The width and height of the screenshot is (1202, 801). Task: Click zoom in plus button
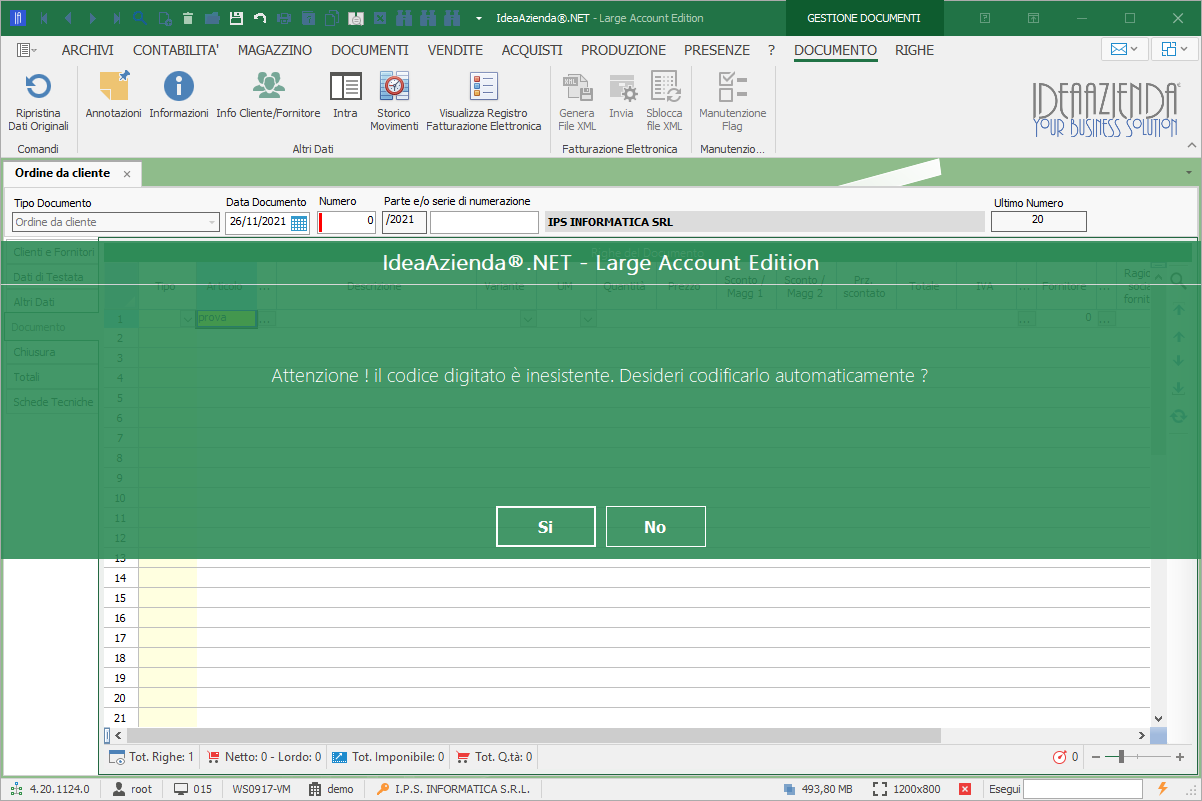pos(1180,757)
